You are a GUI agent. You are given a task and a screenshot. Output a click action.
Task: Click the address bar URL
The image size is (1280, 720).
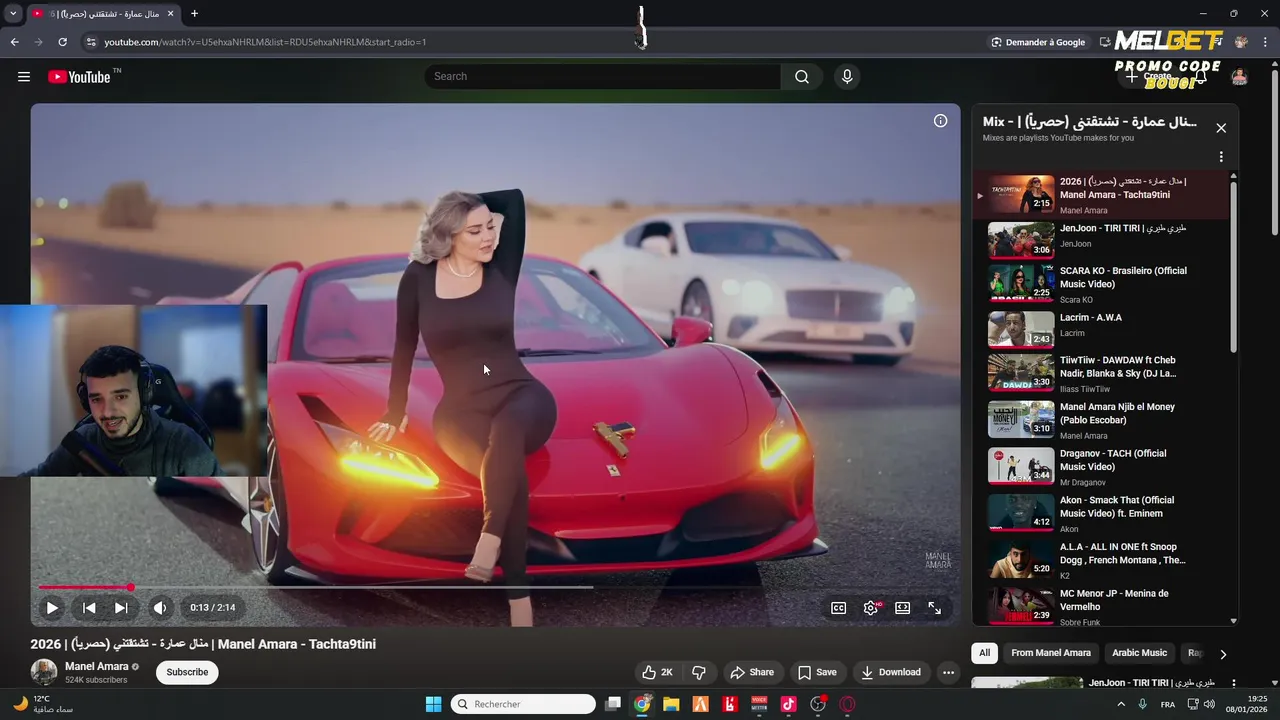pyautogui.click(x=265, y=42)
